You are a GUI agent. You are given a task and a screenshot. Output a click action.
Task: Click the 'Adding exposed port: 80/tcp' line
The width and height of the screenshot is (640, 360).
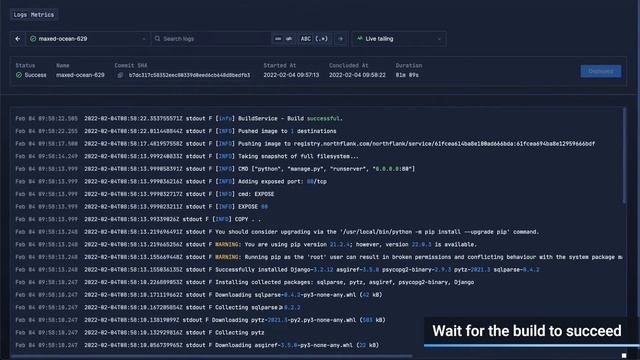pyautogui.click(x=171, y=182)
